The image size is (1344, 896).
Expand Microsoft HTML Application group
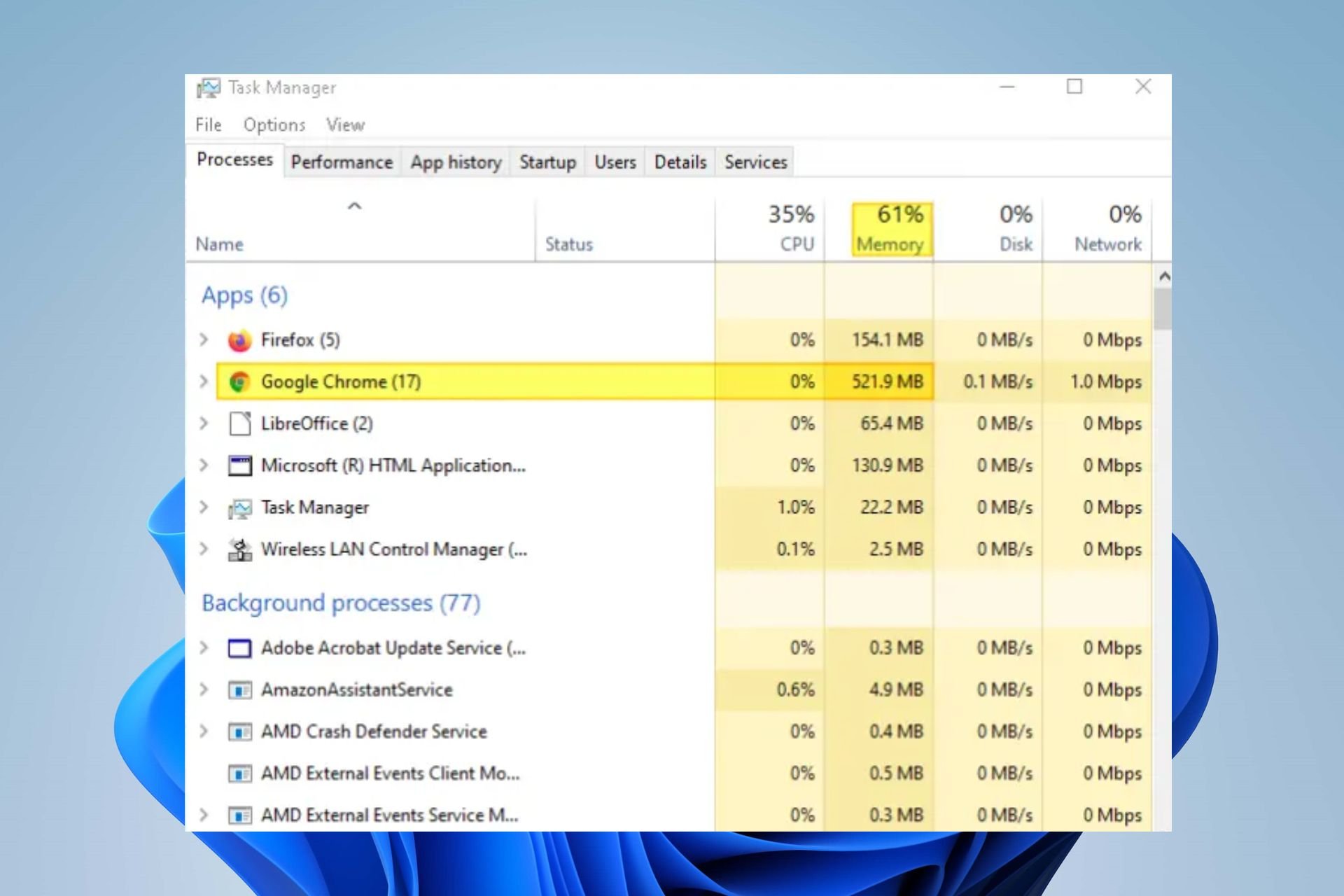204,465
